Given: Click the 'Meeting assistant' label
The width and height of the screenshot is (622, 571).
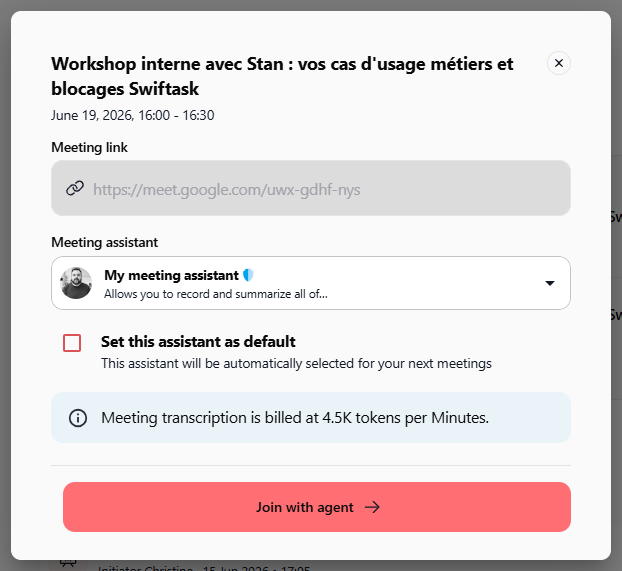Looking at the screenshot, I should point(104,242).
